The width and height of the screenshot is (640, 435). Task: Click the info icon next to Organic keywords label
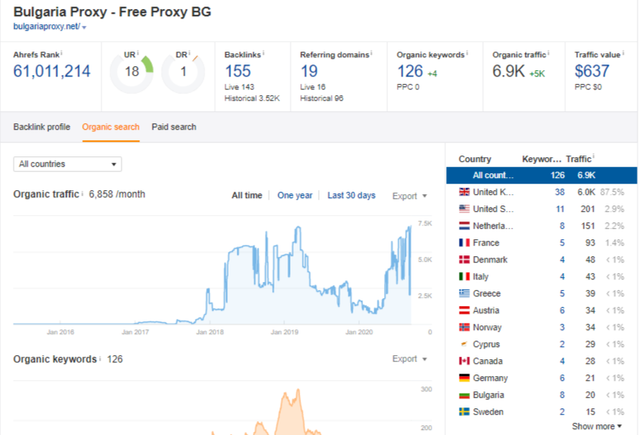point(467,53)
